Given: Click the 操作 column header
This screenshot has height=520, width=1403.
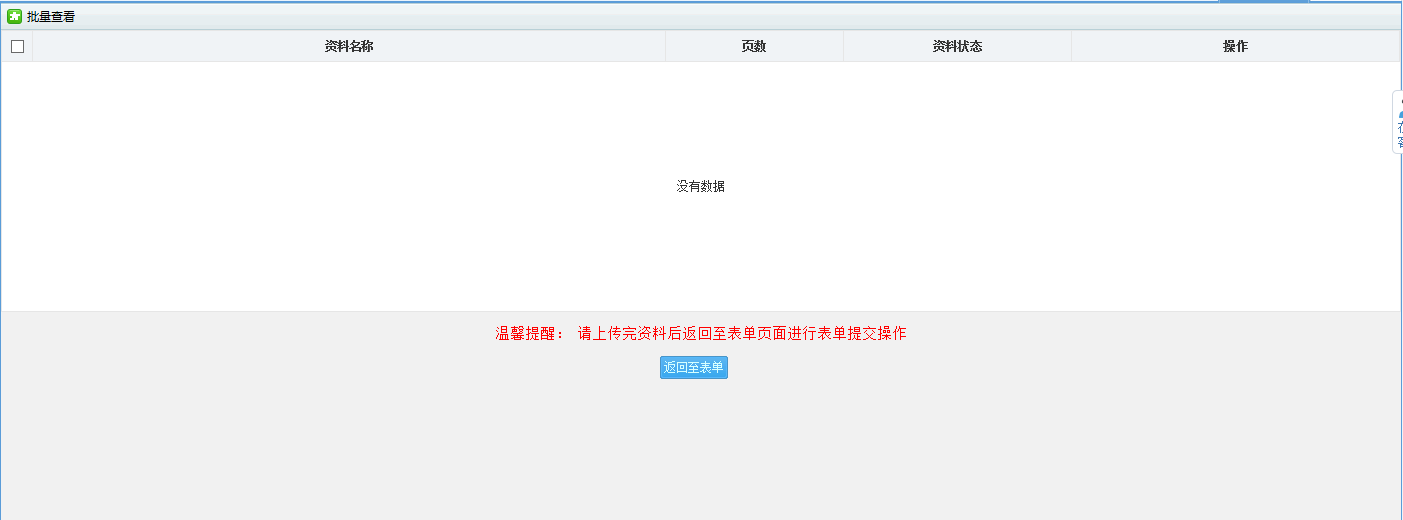Looking at the screenshot, I should pyautogui.click(x=1235, y=46).
